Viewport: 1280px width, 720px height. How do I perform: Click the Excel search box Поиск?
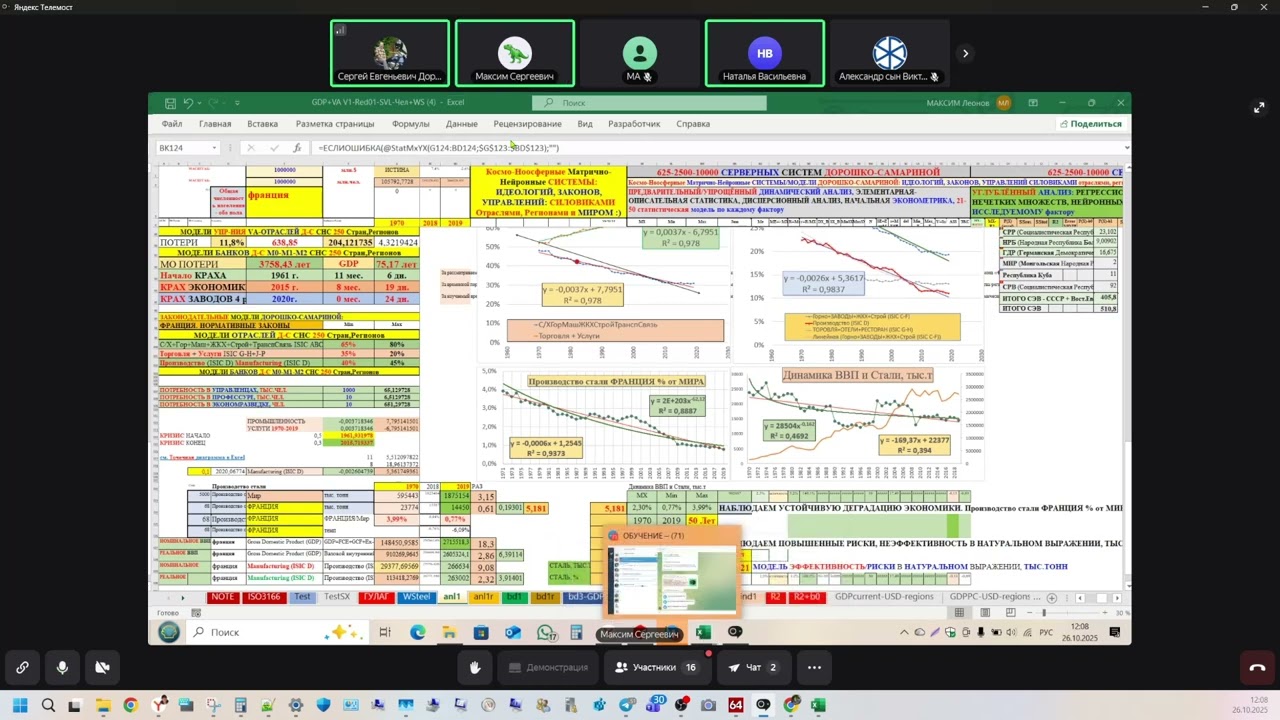tap(649, 103)
